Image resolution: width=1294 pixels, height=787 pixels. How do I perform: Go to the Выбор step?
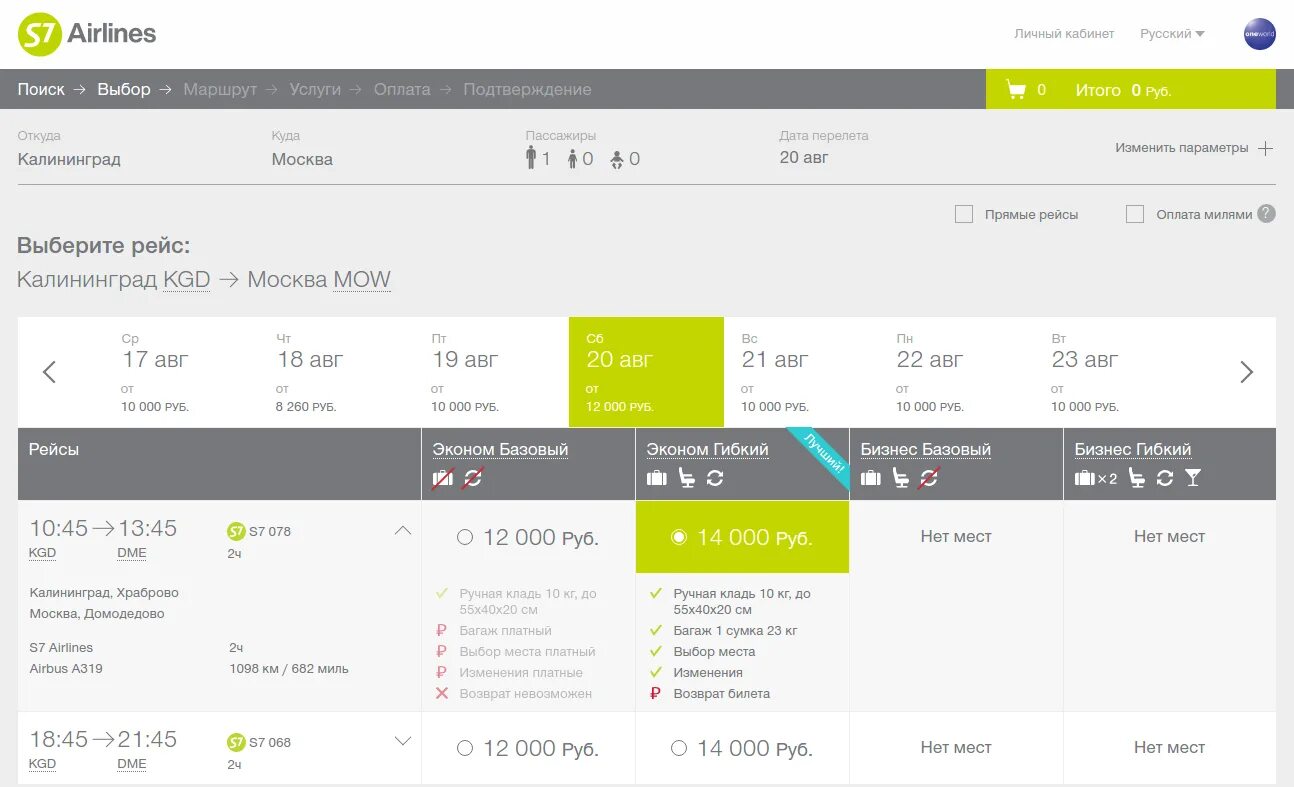tap(124, 90)
